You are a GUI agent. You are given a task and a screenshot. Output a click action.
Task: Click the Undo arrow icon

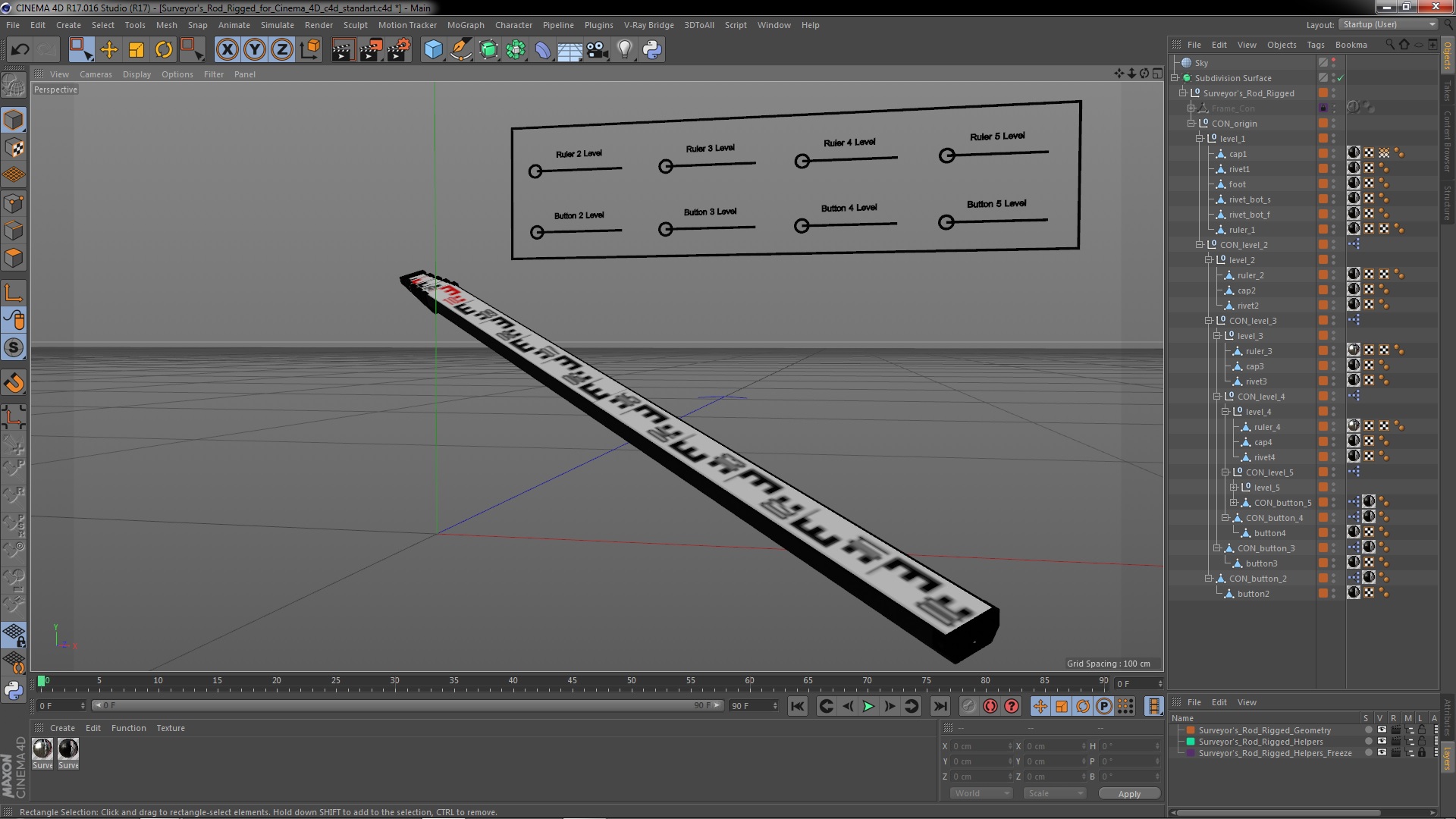point(20,50)
